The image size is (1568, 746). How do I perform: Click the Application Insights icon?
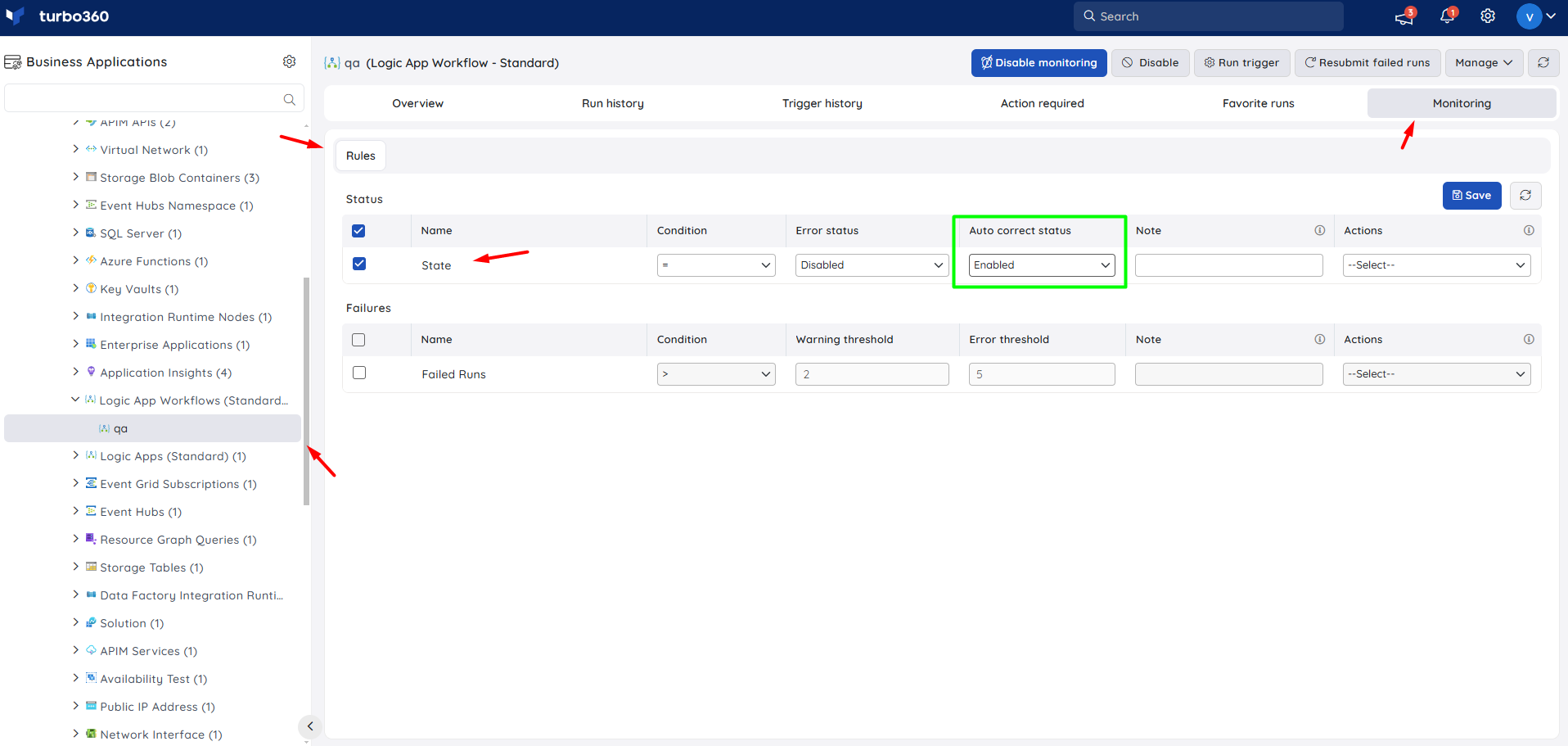(91, 372)
